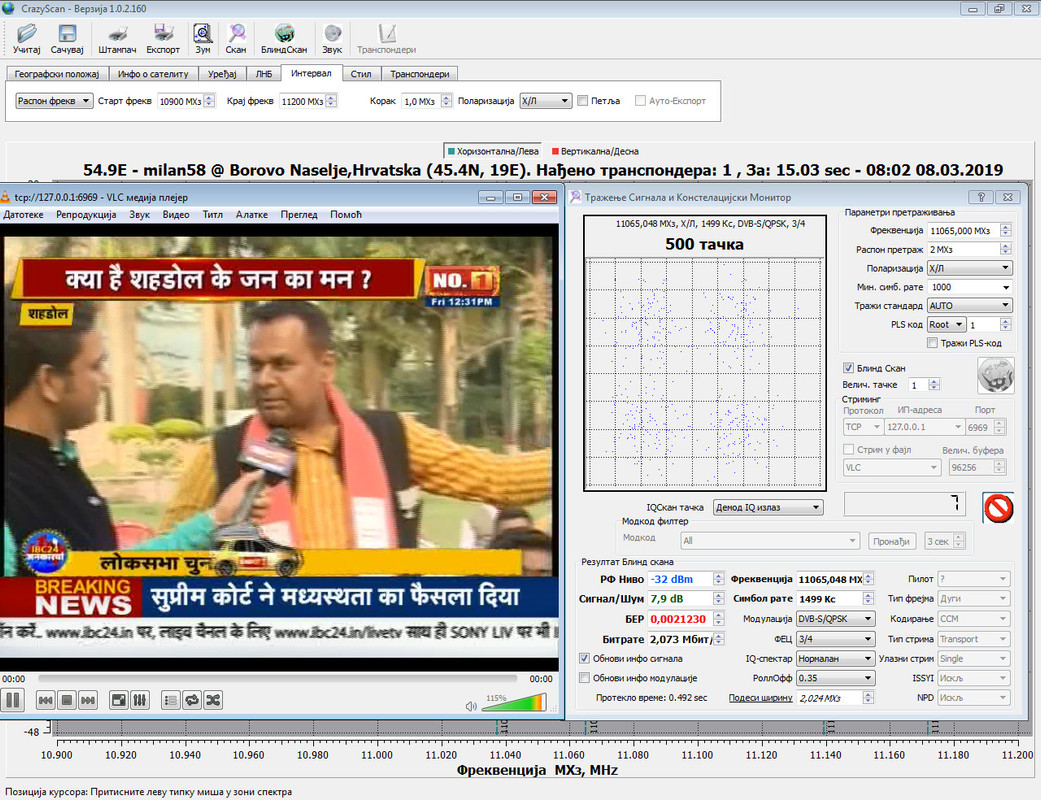This screenshot has height=800, width=1041.
Task: Pause playback in VLC player
Action: tap(13, 700)
